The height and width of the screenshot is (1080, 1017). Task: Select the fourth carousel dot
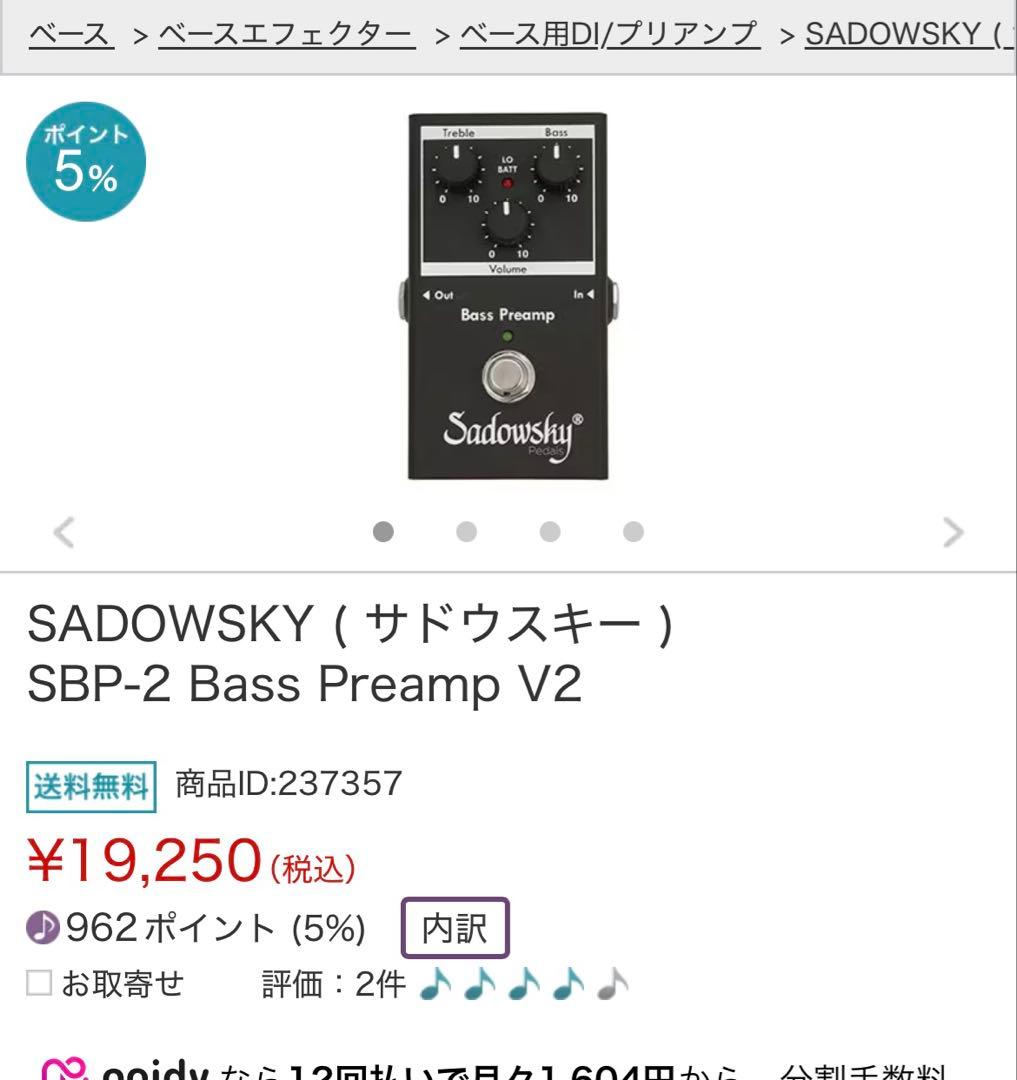coord(630,532)
